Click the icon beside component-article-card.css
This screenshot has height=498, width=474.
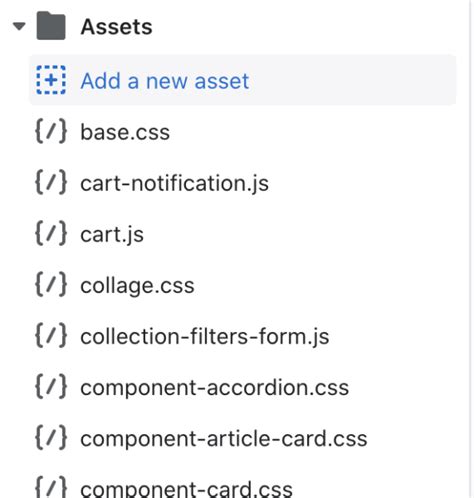coord(51,438)
